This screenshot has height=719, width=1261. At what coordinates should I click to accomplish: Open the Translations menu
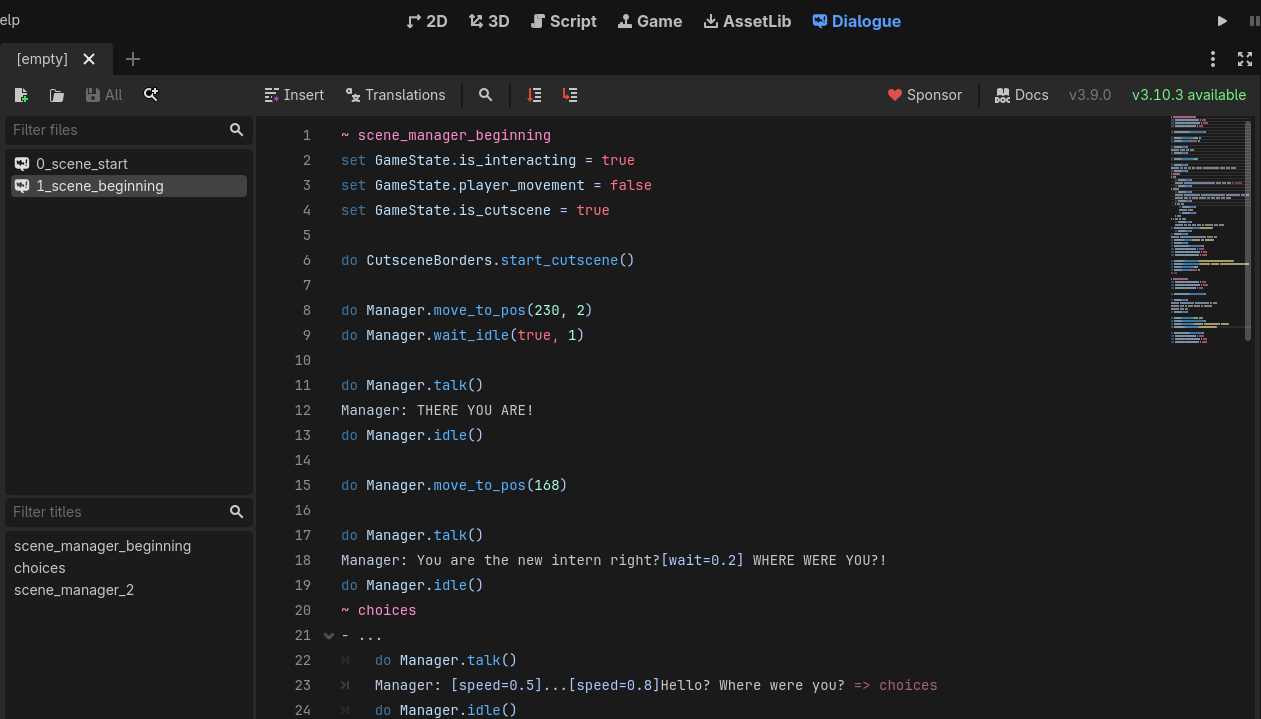[396, 94]
